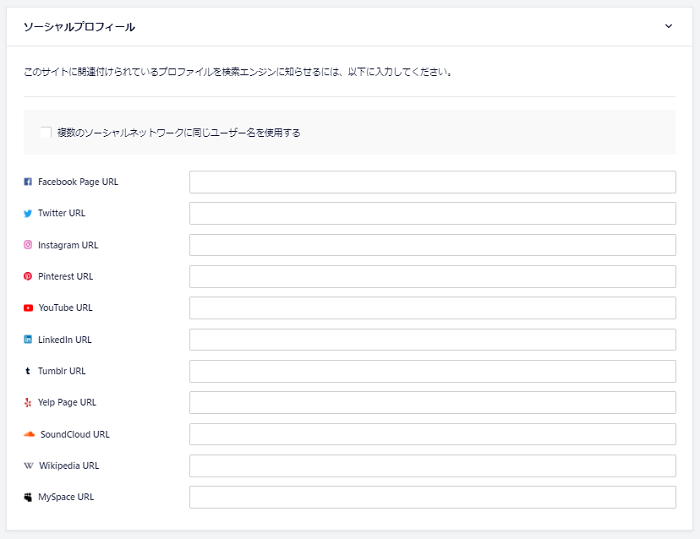700x539 pixels.
Task: Click the description text about 検索エンジン
Action: click(238, 72)
